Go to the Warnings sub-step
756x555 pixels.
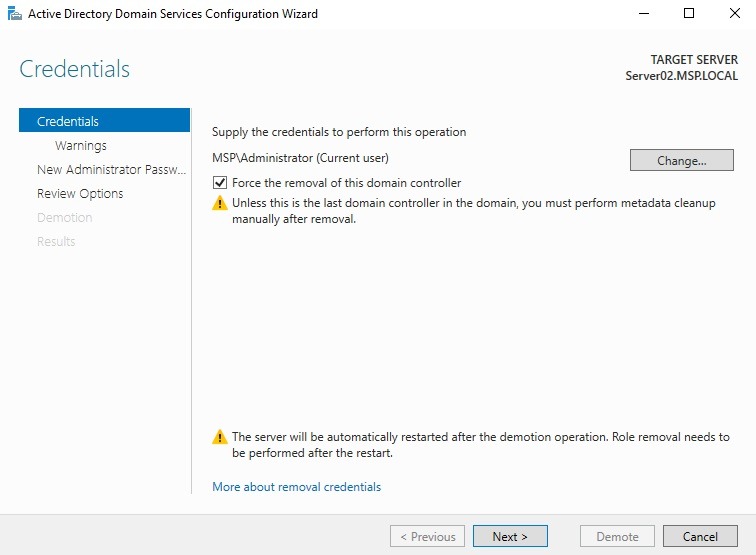pos(80,145)
